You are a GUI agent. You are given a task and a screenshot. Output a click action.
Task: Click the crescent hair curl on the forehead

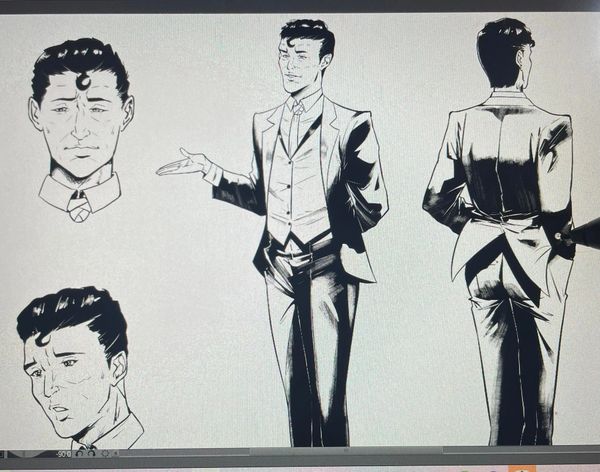(82, 80)
